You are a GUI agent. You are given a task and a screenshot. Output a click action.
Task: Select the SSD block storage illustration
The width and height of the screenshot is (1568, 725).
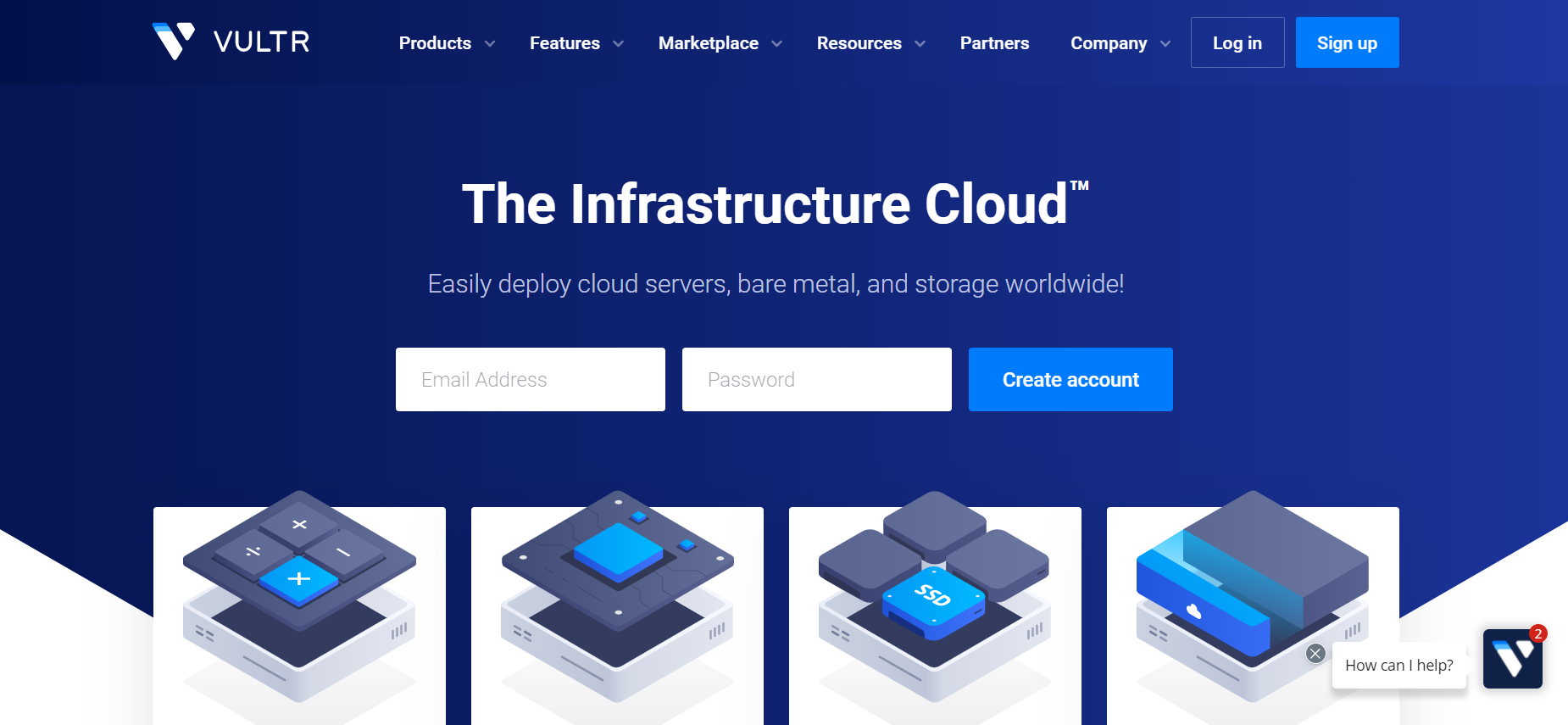coord(935,596)
